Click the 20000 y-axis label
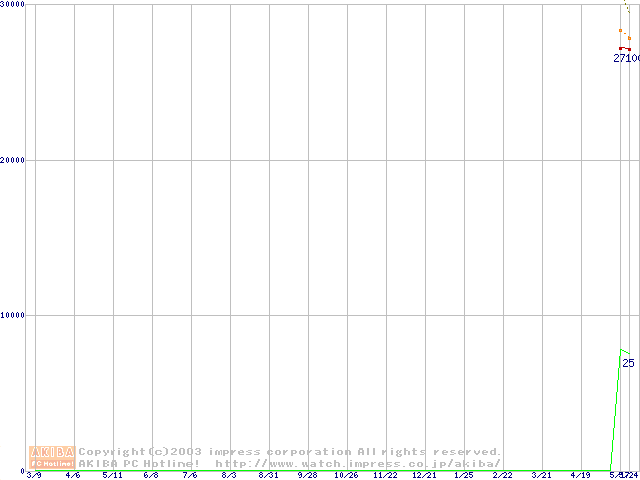Viewport: 640px width, 480px height. click(x=13, y=160)
